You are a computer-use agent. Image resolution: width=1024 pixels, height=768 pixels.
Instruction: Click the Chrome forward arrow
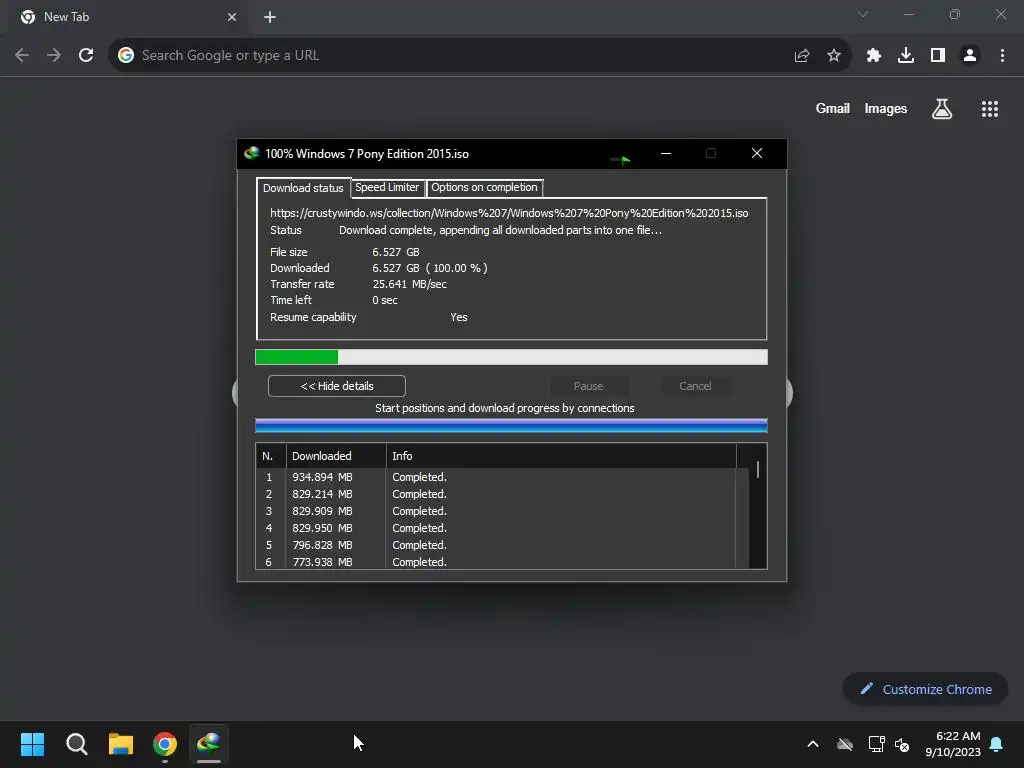click(54, 56)
